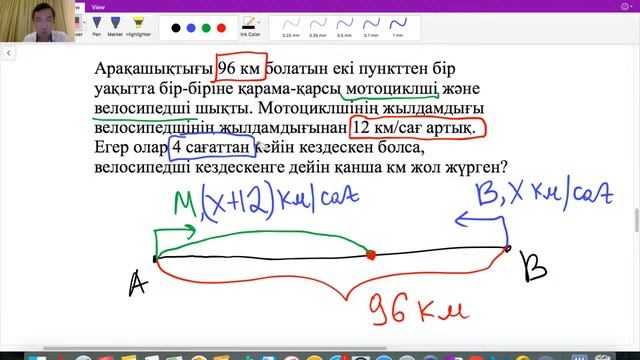Click the word "жүрген?" at the problem's end
Viewport: 640px width, 360px height.
[x=475, y=167]
